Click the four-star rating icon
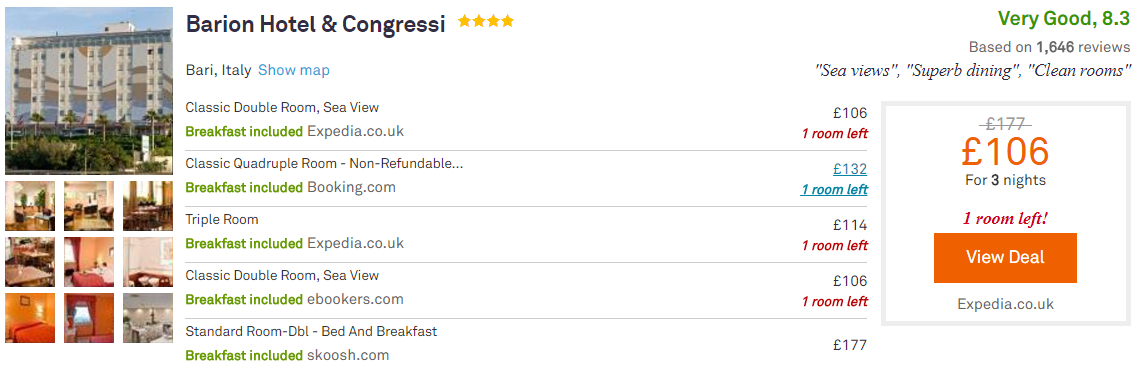The height and width of the screenshot is (365, 1135). [486, 22]
